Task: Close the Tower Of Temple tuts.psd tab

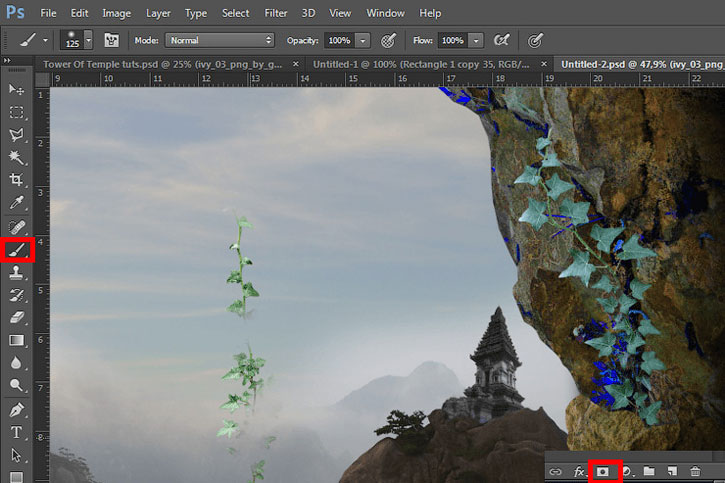Action: tap(295, 64)
